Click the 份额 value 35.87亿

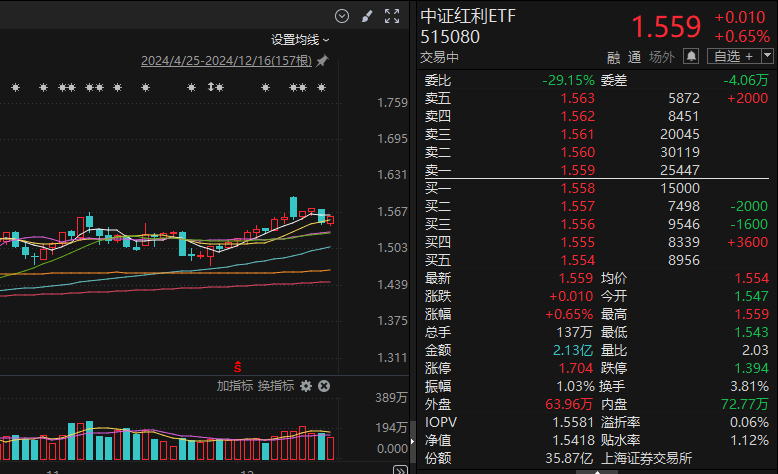coord(569,459)
